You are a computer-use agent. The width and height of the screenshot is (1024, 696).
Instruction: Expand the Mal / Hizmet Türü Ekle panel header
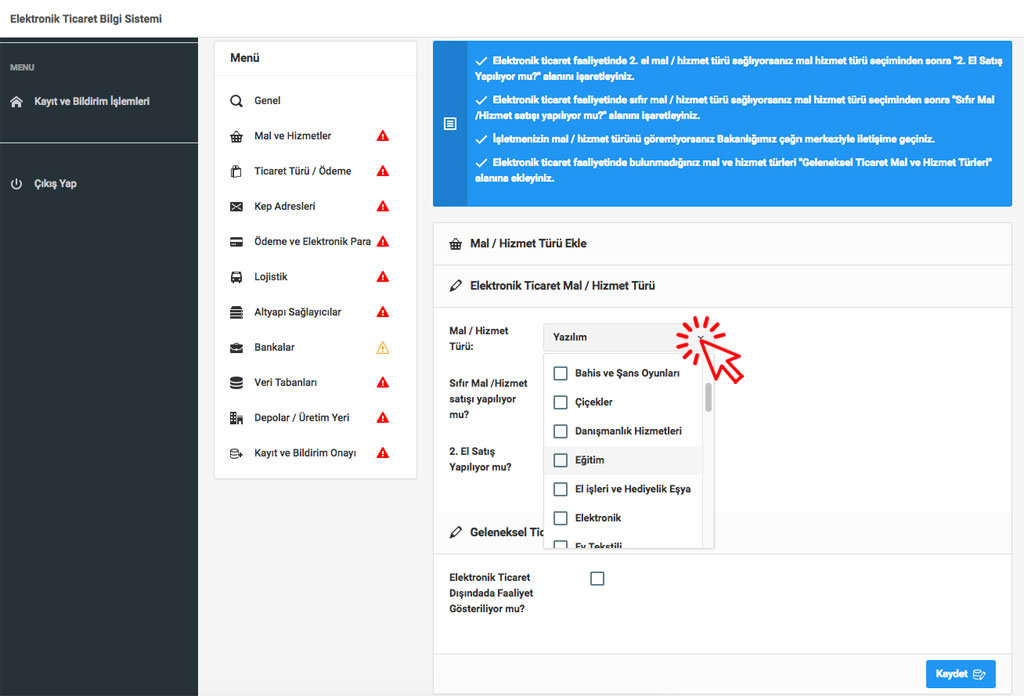[528, 244]
